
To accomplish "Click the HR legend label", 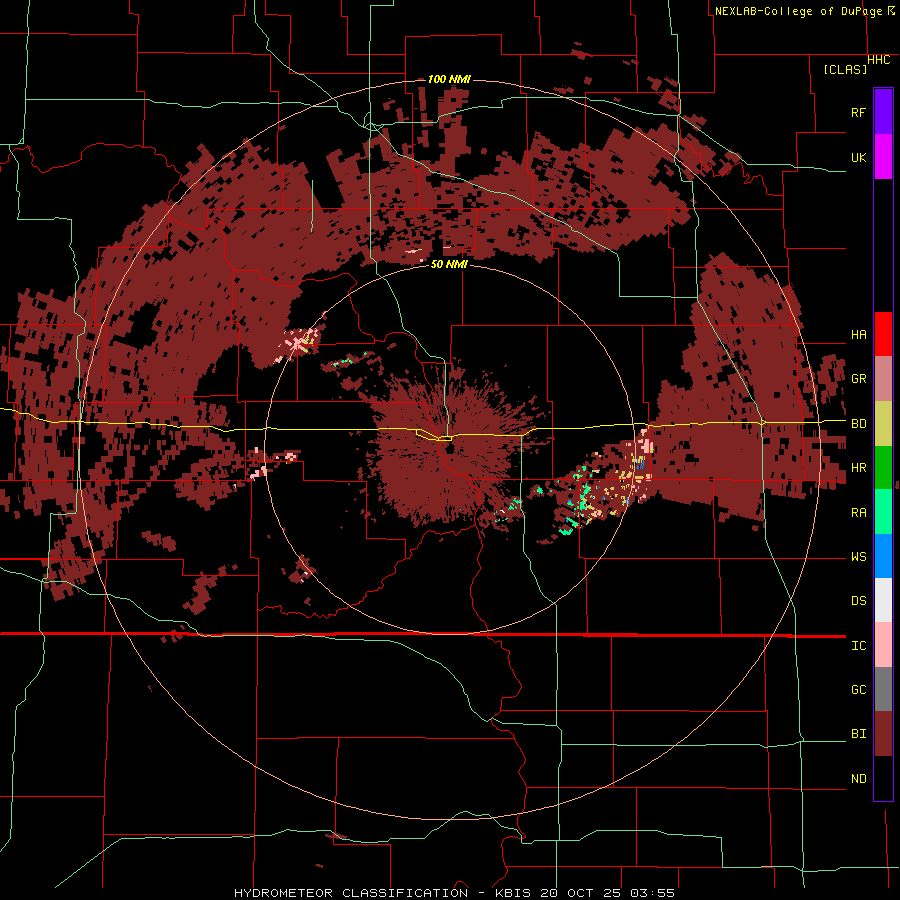I will pos(859,468).
